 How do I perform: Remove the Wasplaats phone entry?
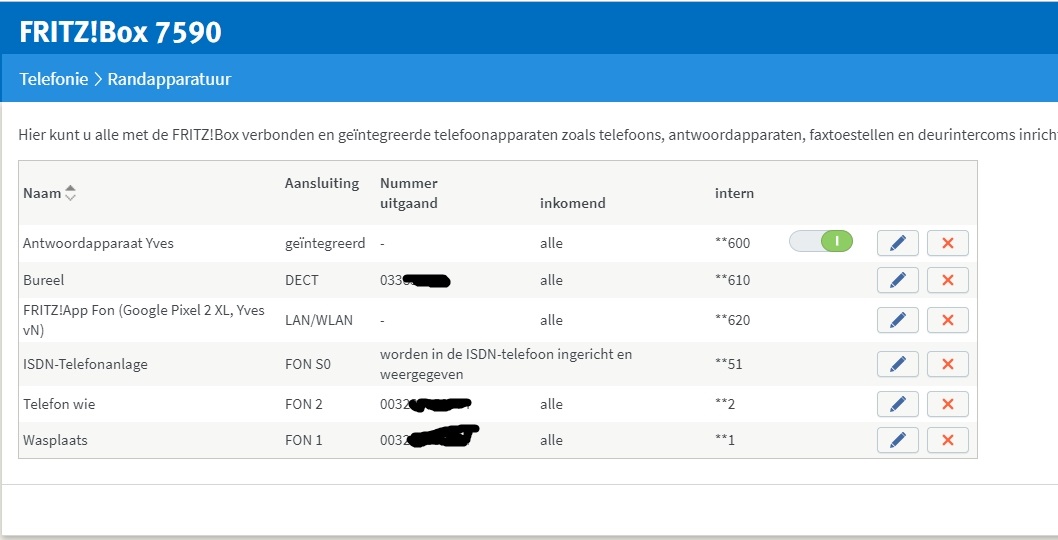pyautogui.click(x=948, y=440)
